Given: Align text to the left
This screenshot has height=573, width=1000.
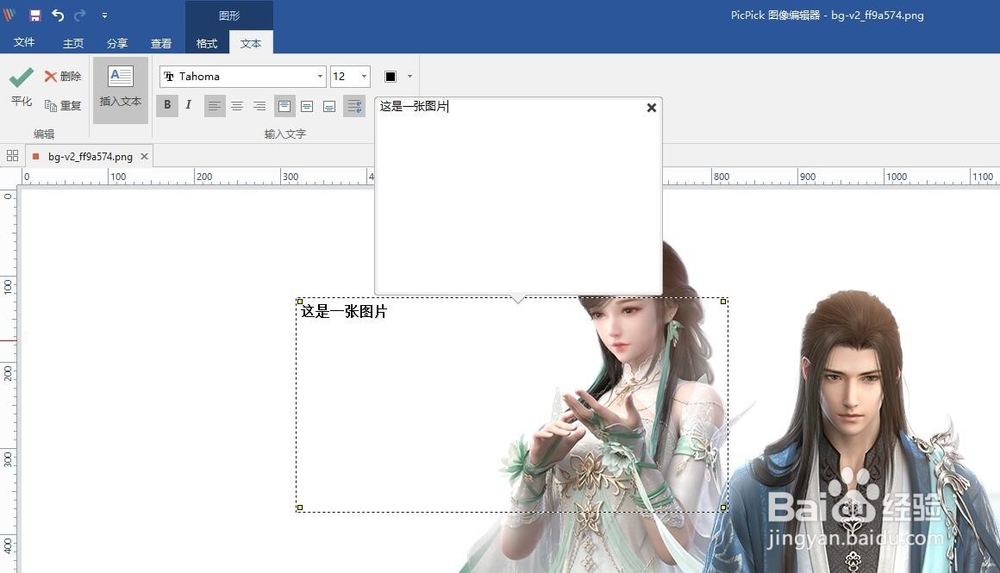Looking at the screenshot, I should (214, 106).
